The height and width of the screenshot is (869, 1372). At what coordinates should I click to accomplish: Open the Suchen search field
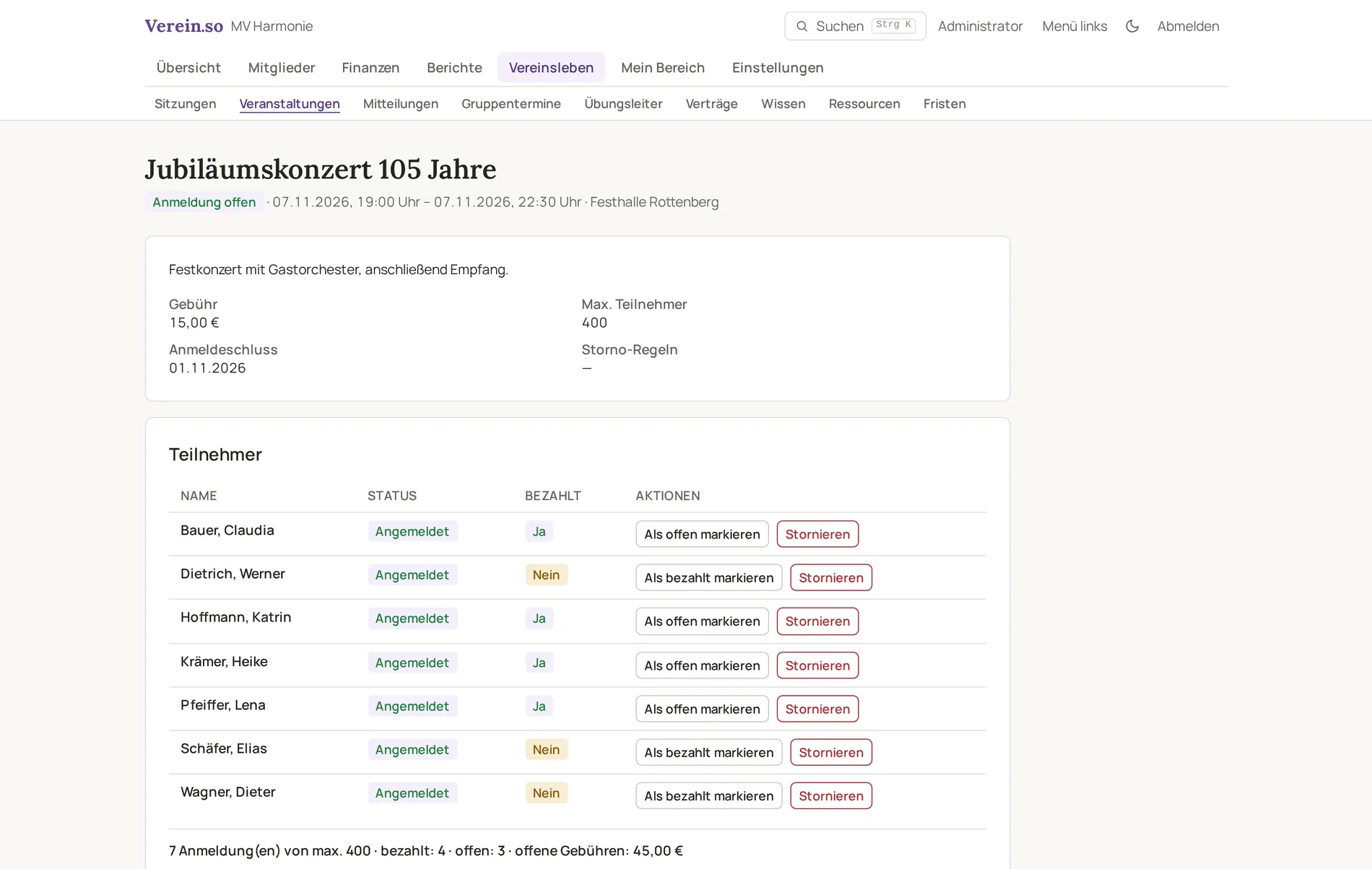855,26
